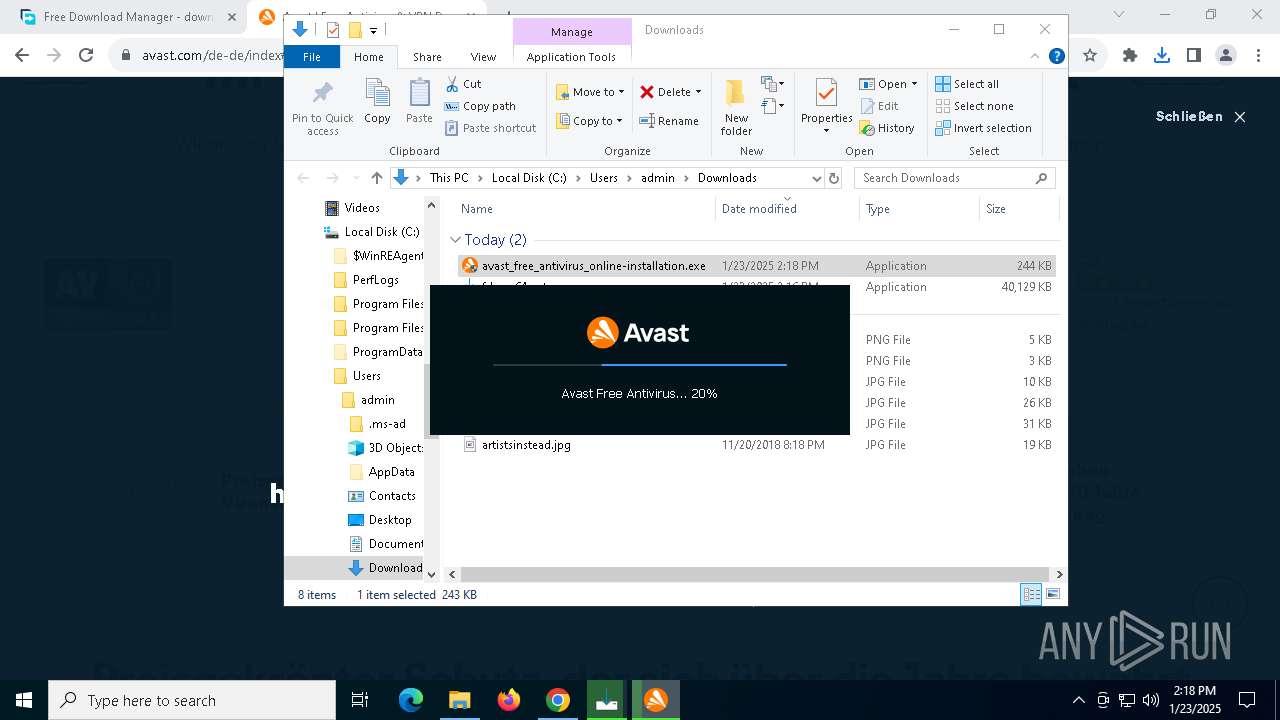Click the Up one level arrow
This screenshot has height=720, width=1280.
[x=376, y=178]
